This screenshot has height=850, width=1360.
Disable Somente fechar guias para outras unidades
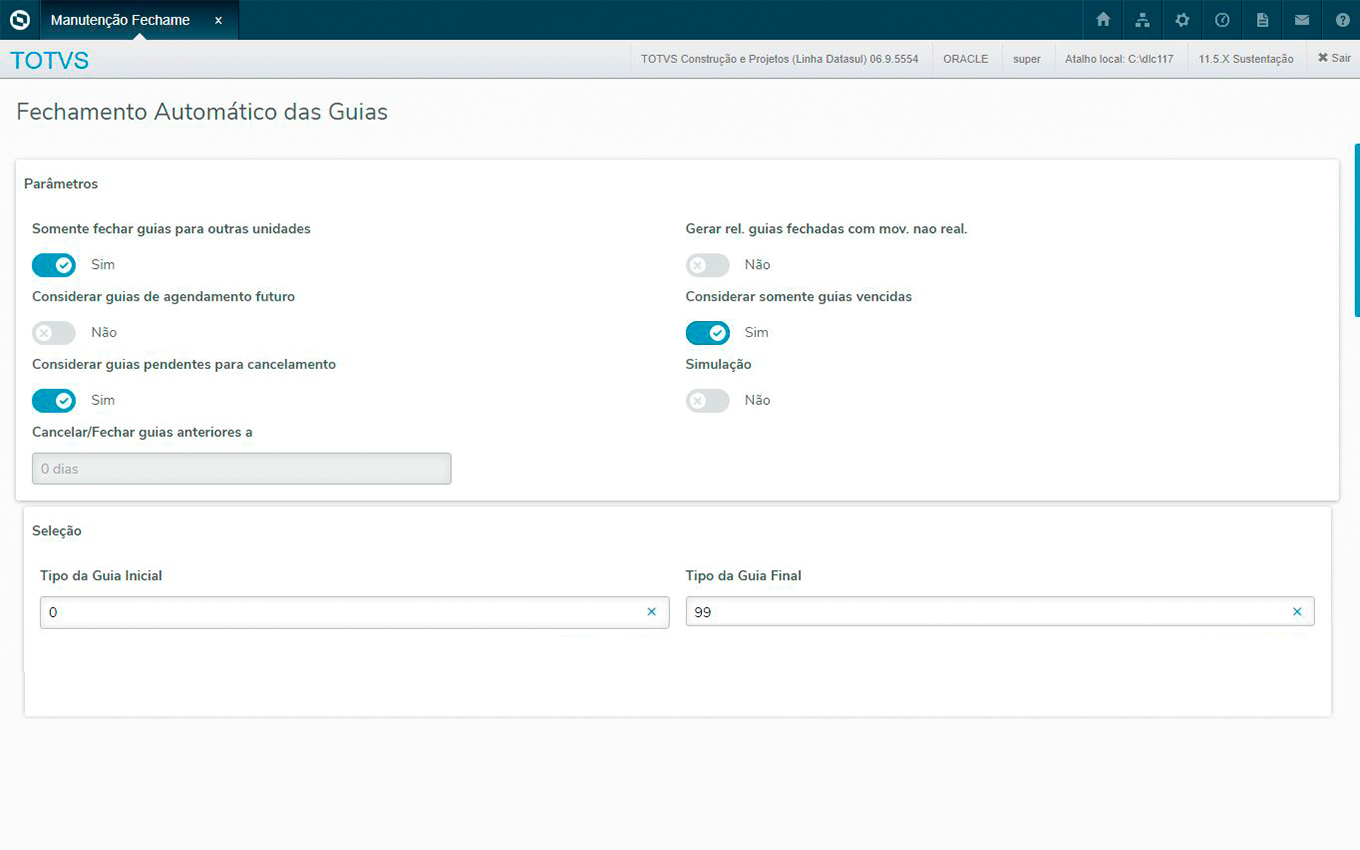click(54, 265)
